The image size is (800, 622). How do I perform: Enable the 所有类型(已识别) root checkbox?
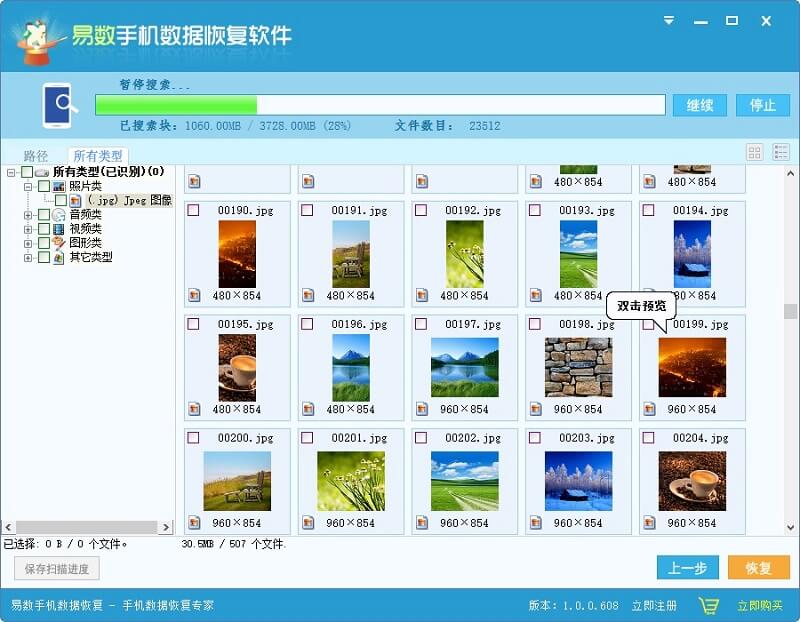point(27,171)
